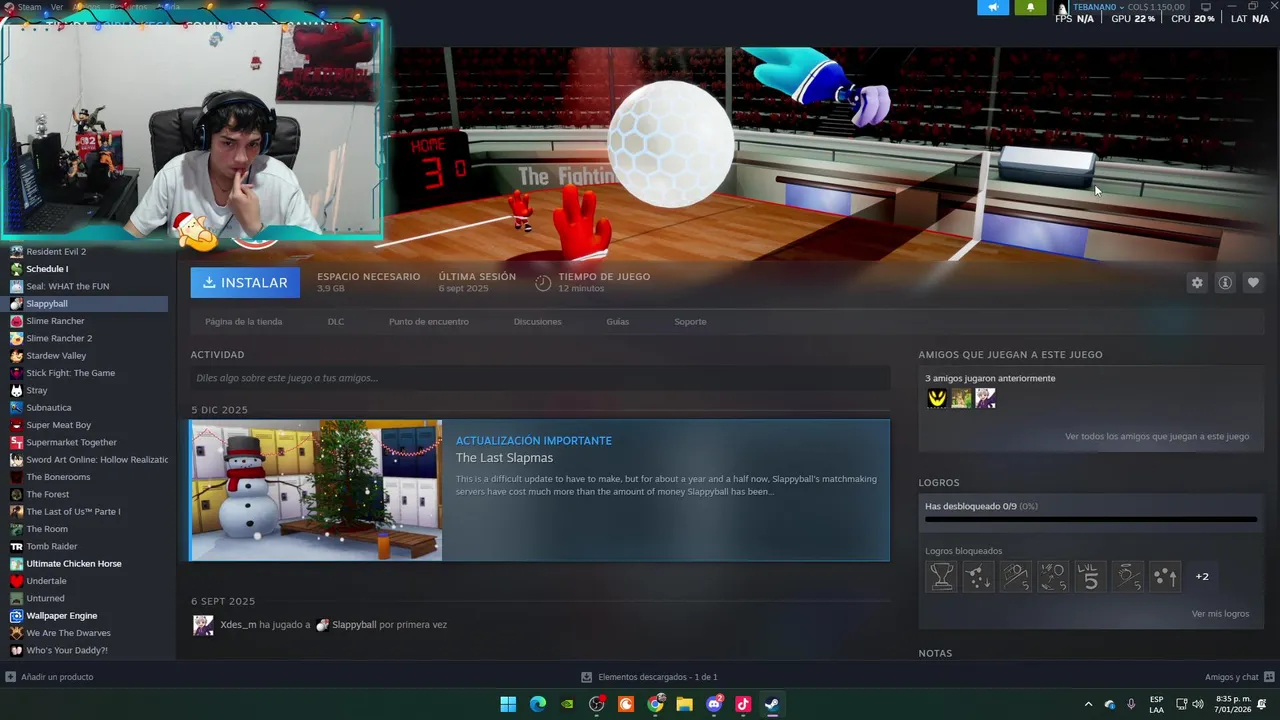Click the plus icon to add a product
The height and width of the screenshot is (720, 1280).
point(10,677)
